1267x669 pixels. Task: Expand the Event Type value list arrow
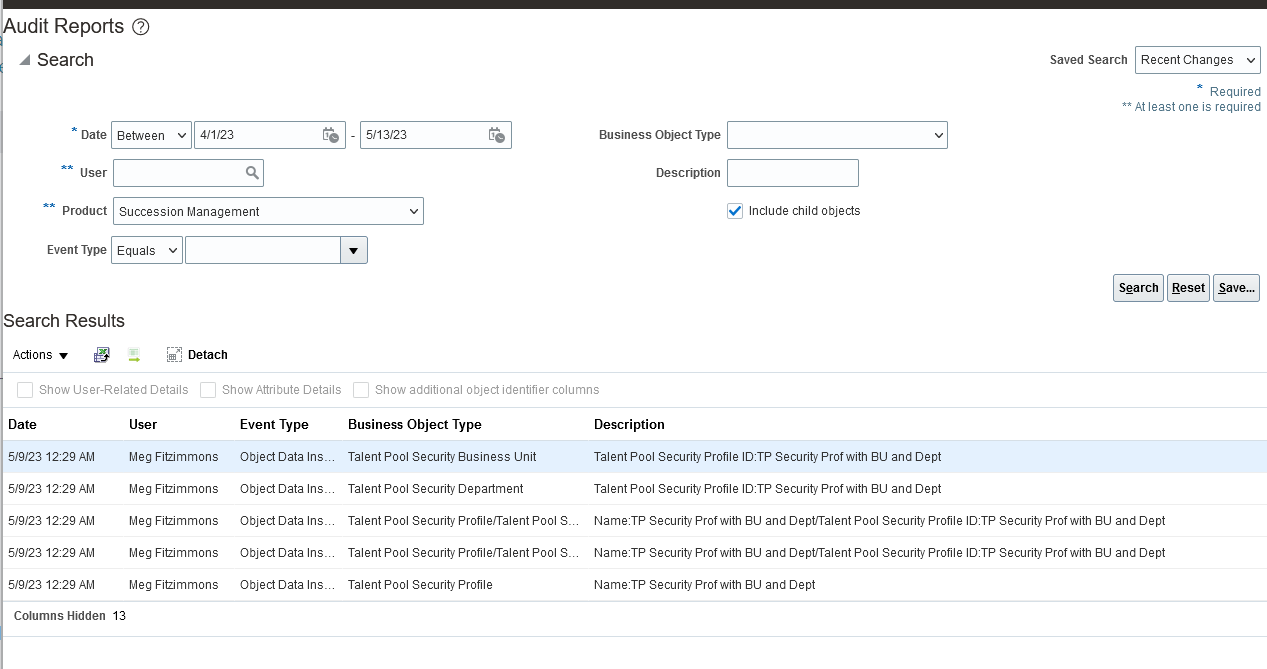[354, 250]
